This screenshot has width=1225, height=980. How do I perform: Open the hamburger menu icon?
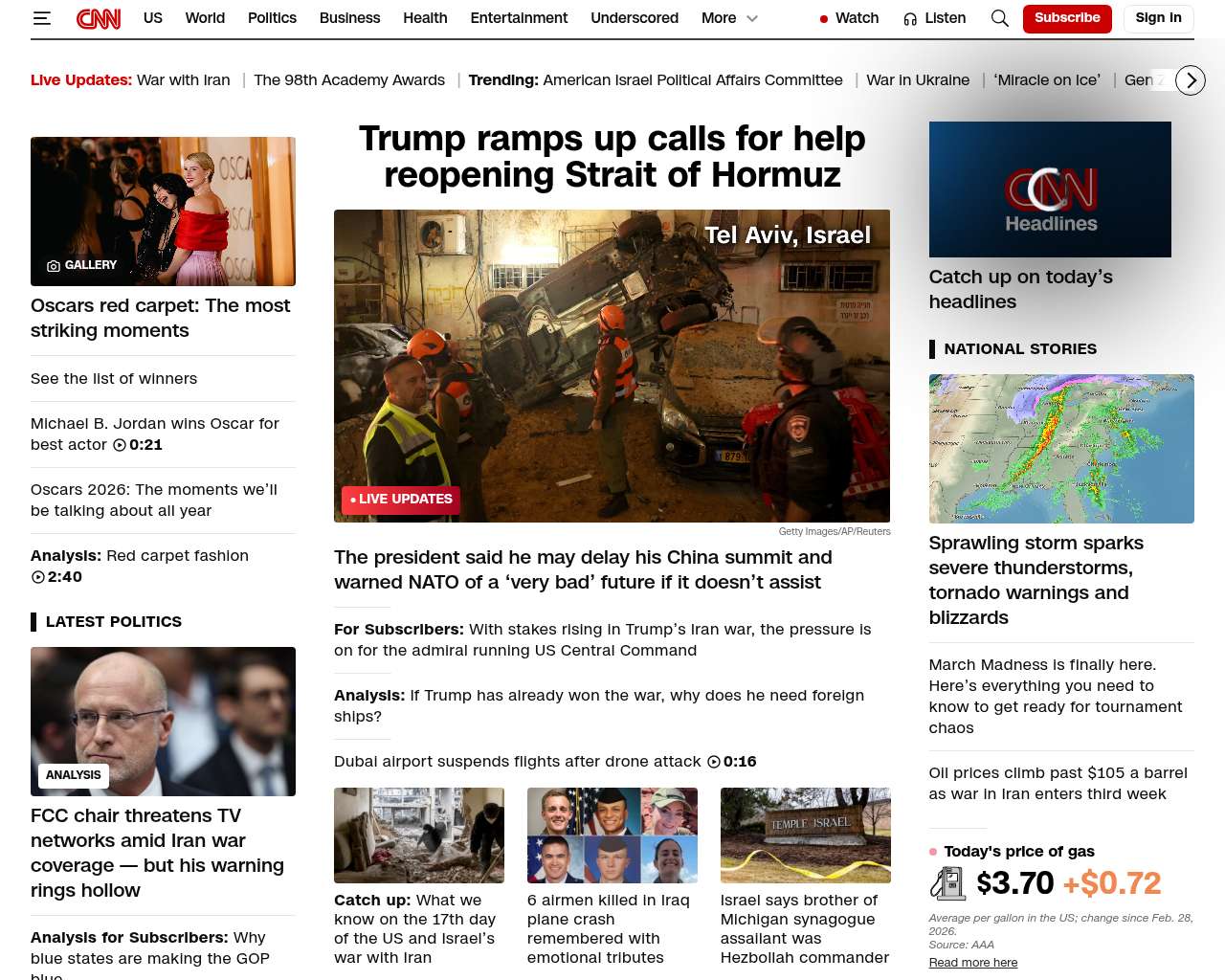[x=41, y=18]
